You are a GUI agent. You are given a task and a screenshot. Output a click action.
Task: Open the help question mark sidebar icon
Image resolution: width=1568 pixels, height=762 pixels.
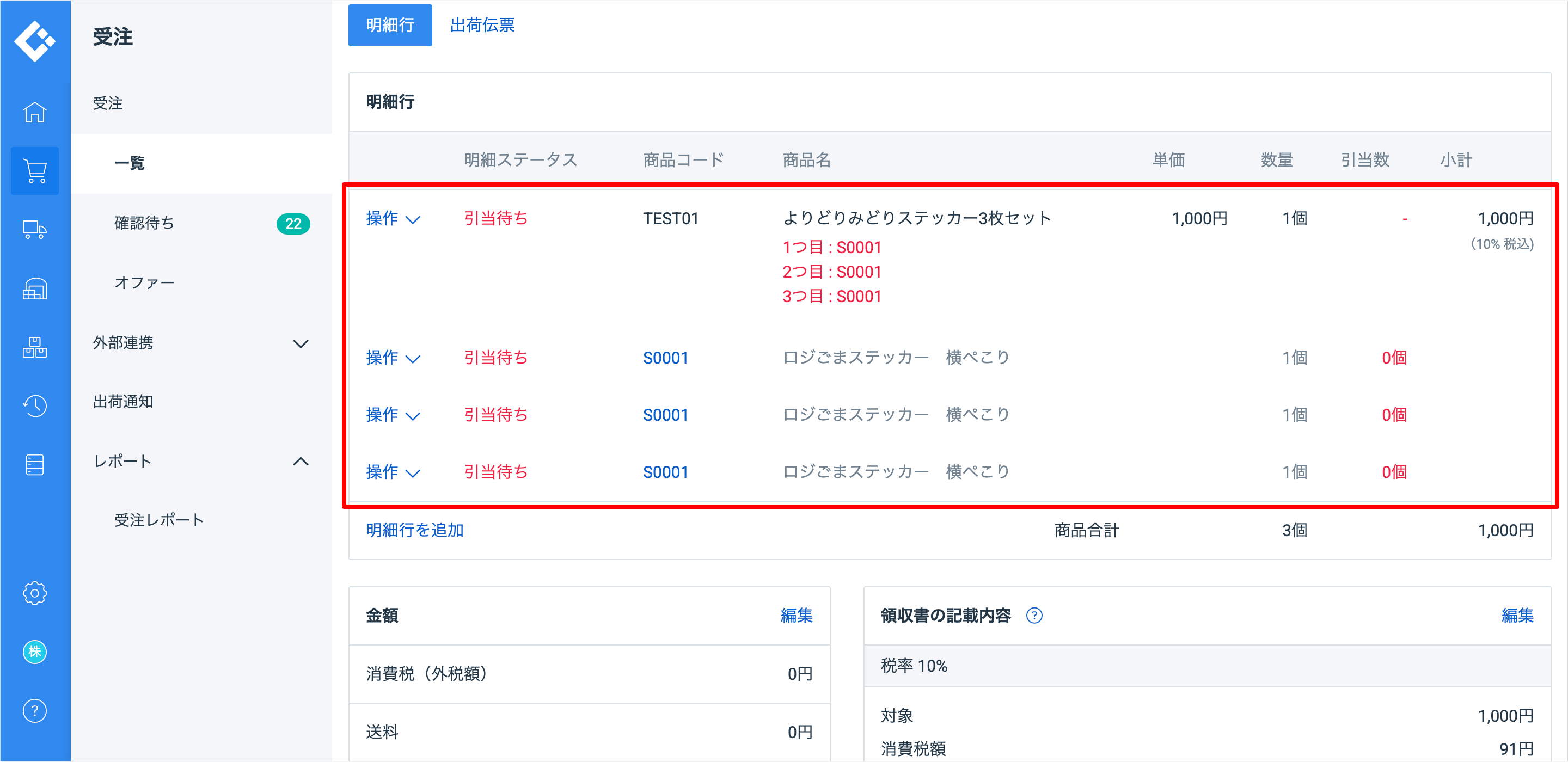point(35,711)
